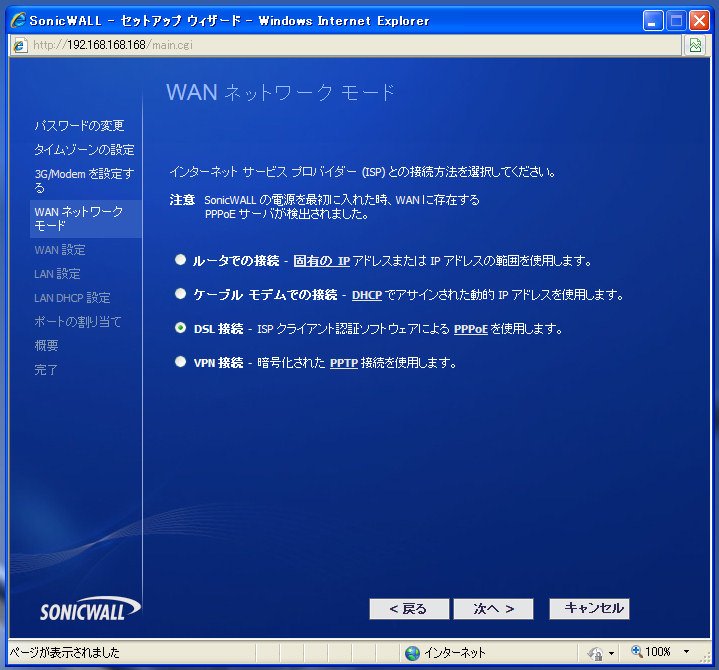719x670 pixels.
Task: Click the protected mode lock icon in status bar
Action: coord(595,653)
